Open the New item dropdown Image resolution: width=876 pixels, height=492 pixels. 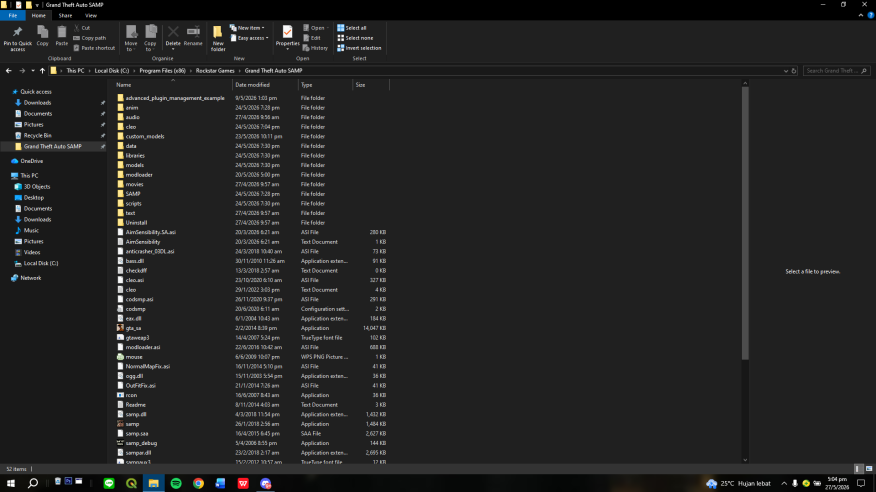(247, 28)
